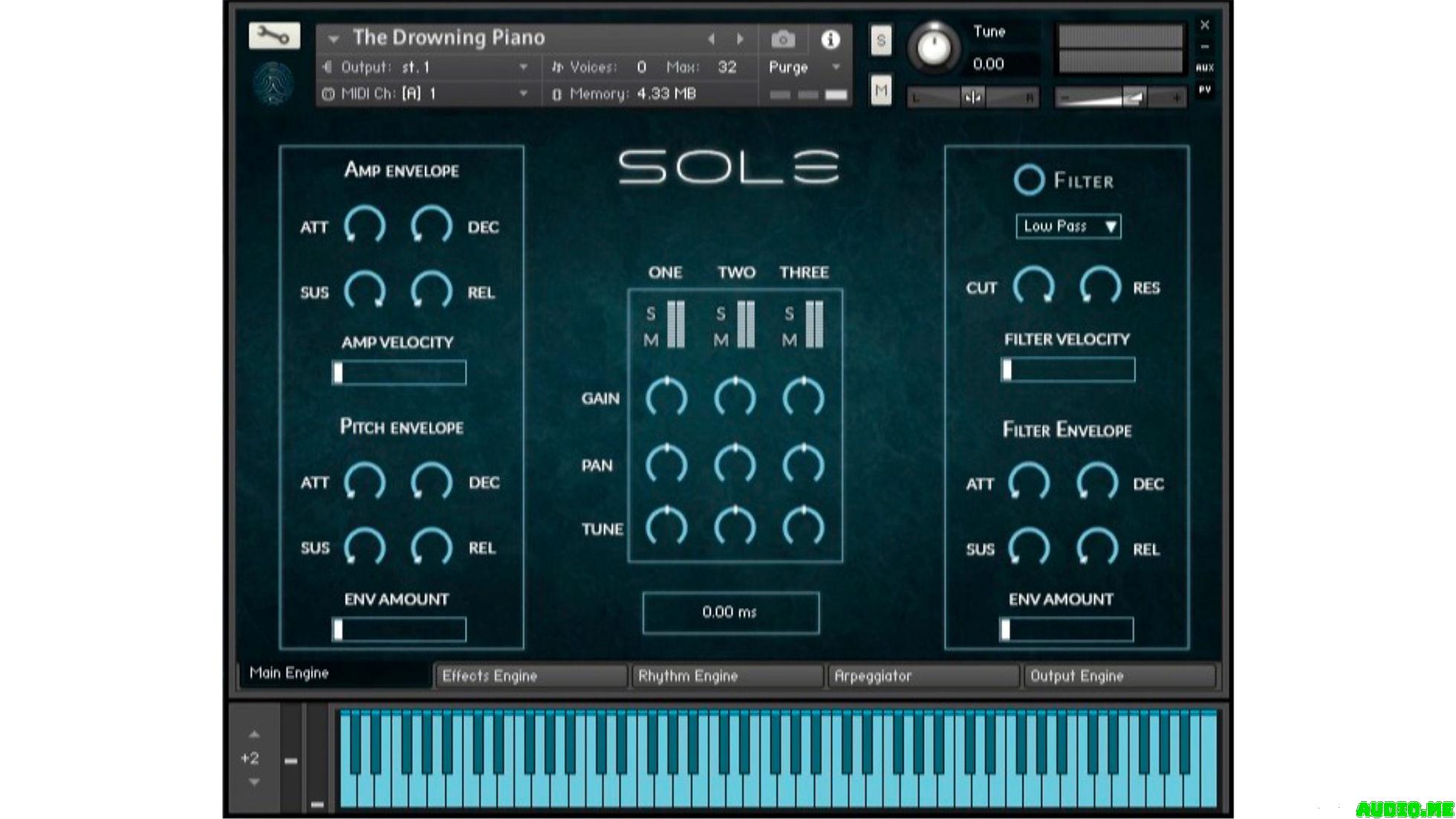Go to previous instrument preset arrow

click(x=711, y=39)
